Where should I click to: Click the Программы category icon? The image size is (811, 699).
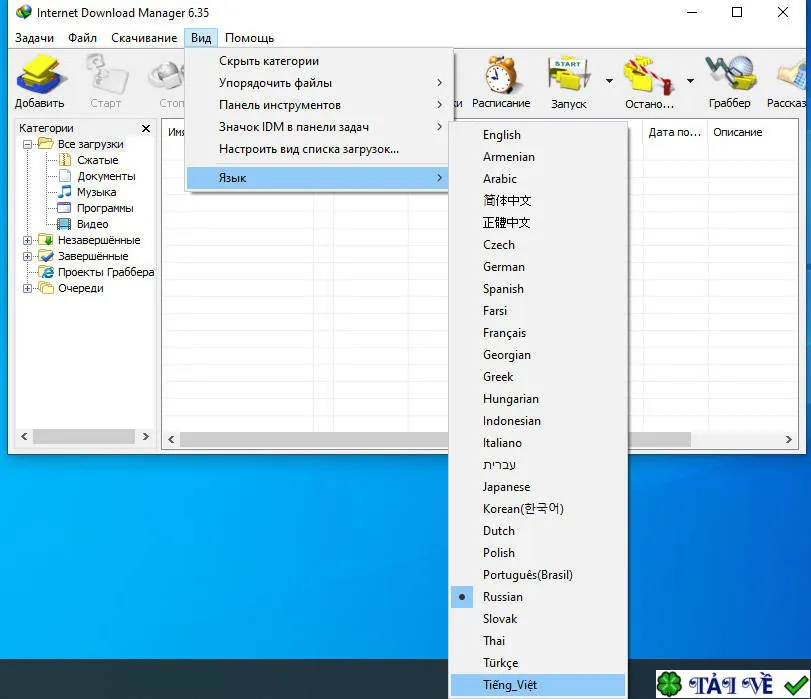64,208
